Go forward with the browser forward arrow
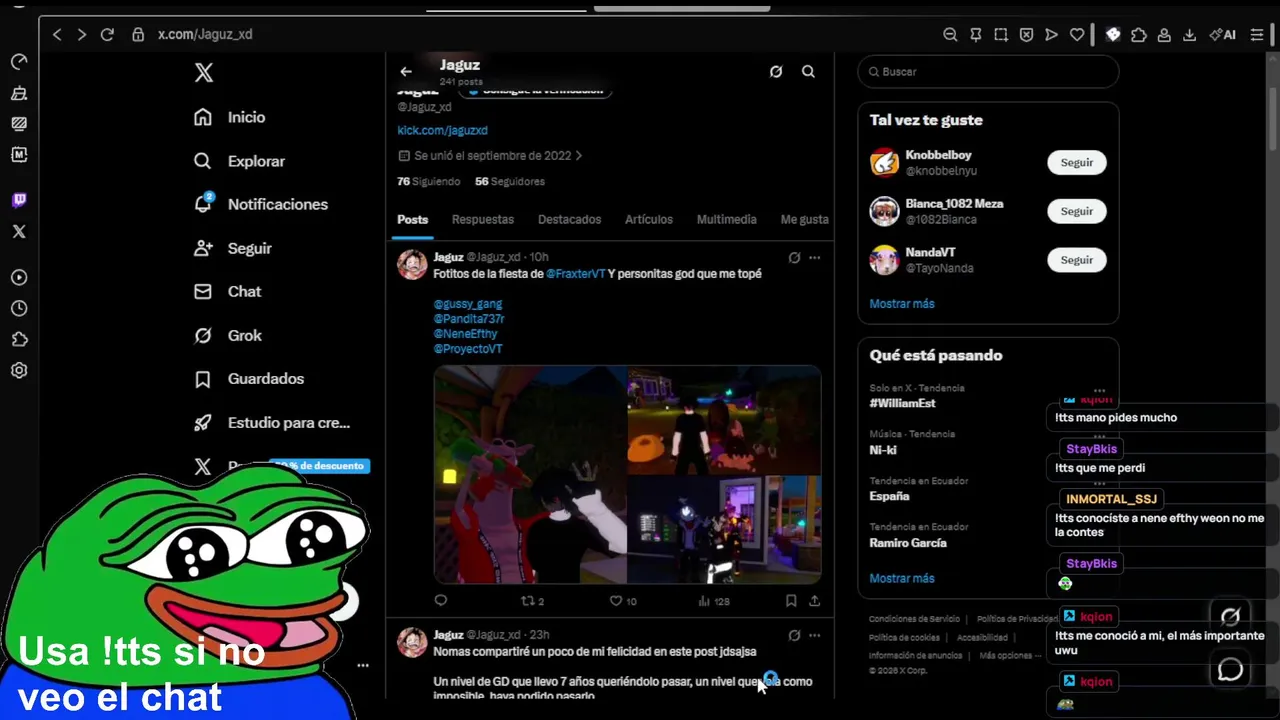Image resolution: width=1280 pixels, height=720 pixels. coord(82,34)
